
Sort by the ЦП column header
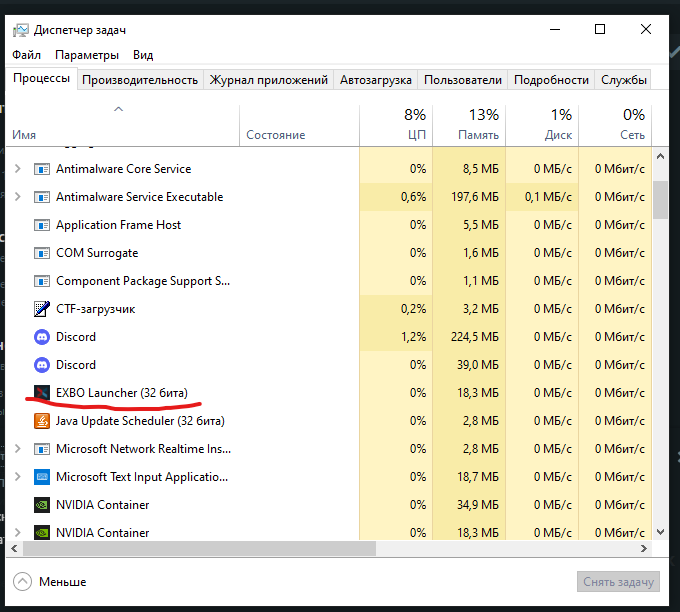point(396,125)
